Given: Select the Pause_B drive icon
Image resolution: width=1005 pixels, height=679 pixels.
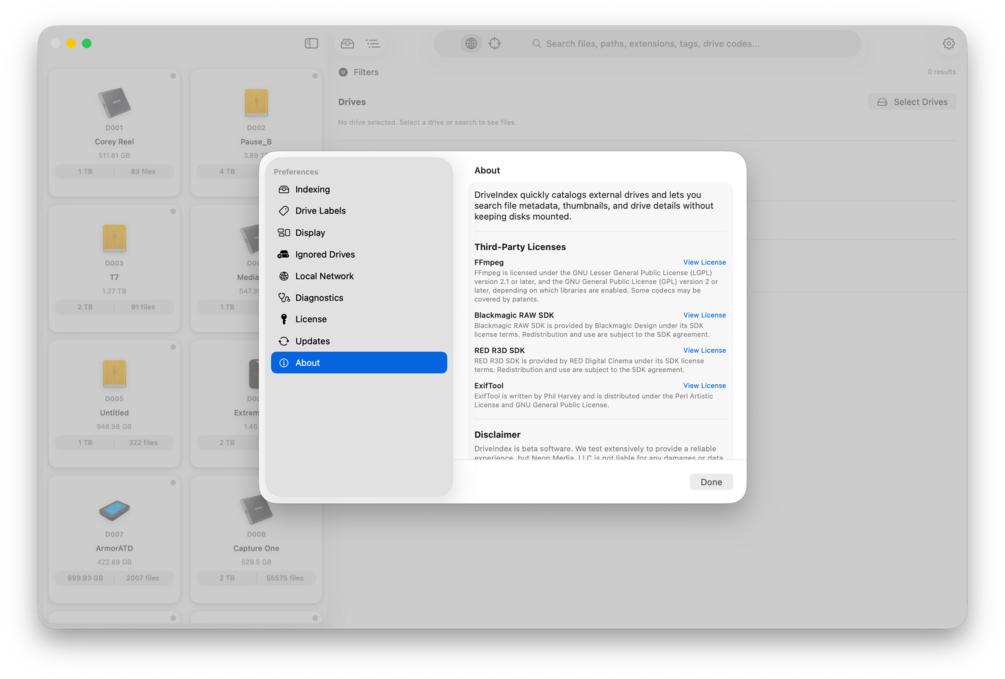Looking at the screenshot, I should 256,103.
